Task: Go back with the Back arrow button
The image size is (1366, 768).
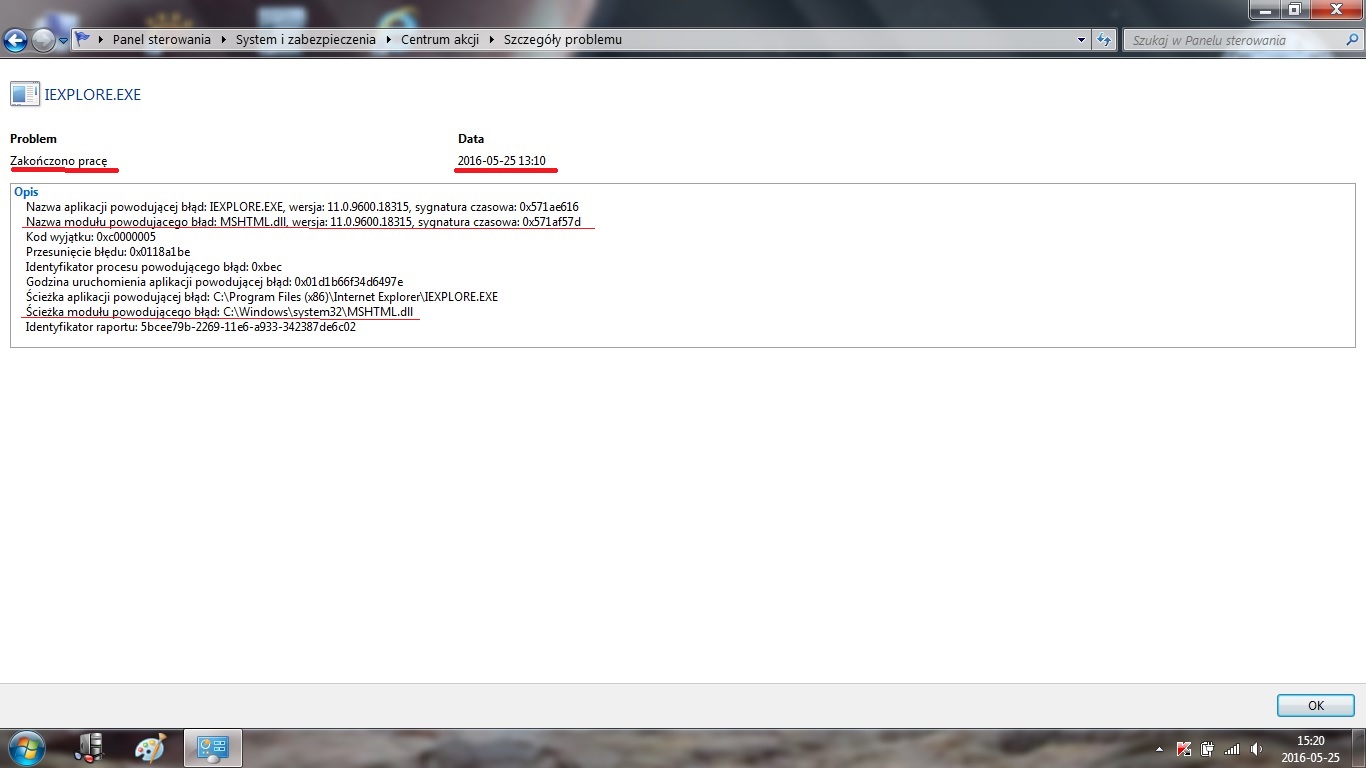Action: (16, 40)
